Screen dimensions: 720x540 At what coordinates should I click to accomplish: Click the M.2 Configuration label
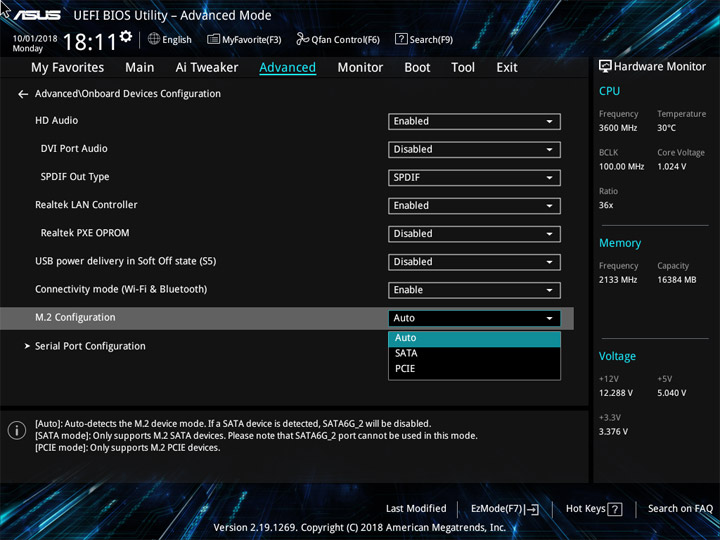click(x=75, y=318)
